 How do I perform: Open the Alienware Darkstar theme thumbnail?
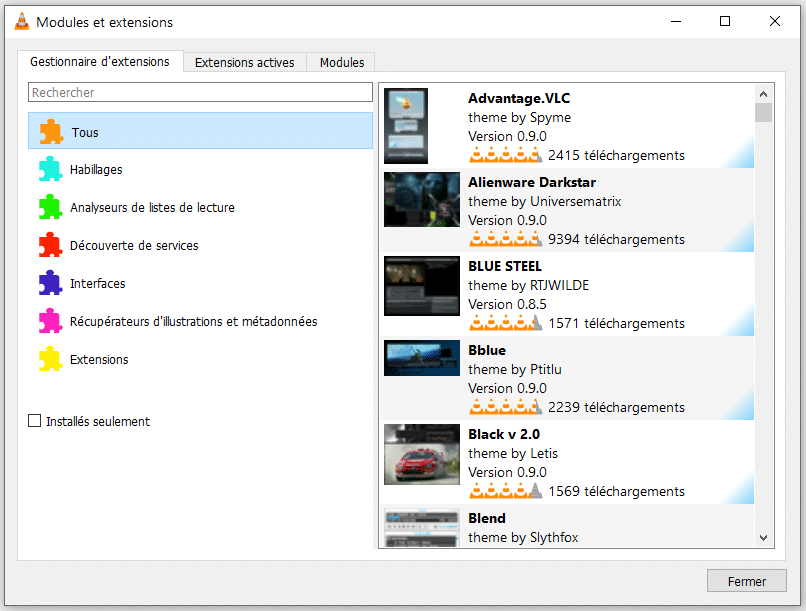421,200
